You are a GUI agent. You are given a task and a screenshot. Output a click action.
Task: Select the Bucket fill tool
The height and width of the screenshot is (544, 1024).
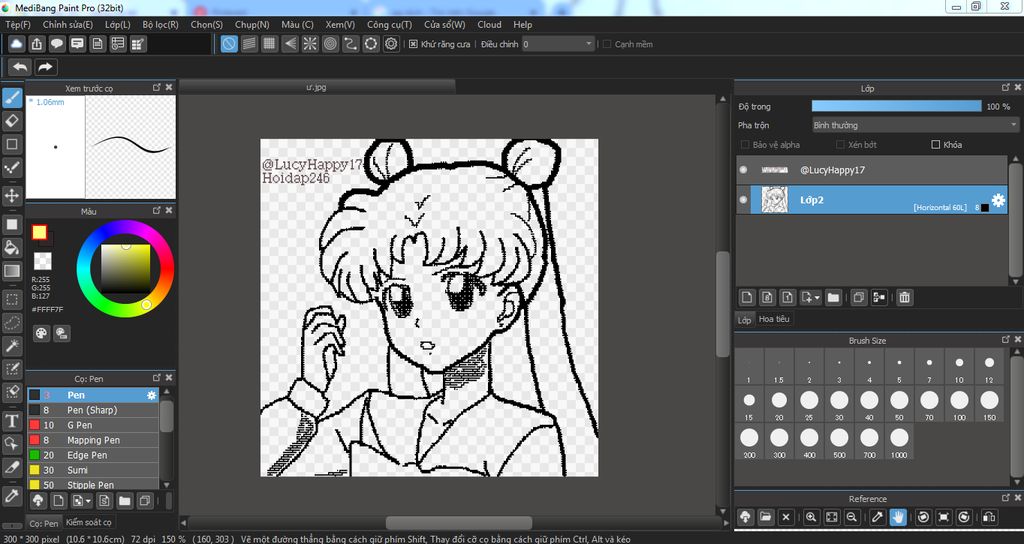tap(12, 247)
